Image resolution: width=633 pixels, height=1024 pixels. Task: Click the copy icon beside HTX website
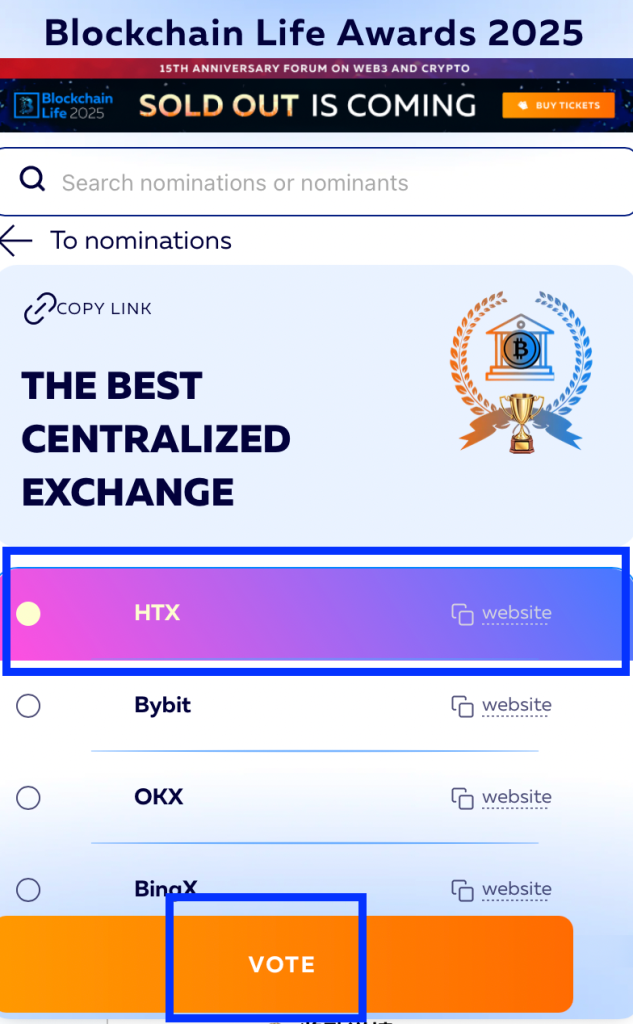[x=462, y=614]
